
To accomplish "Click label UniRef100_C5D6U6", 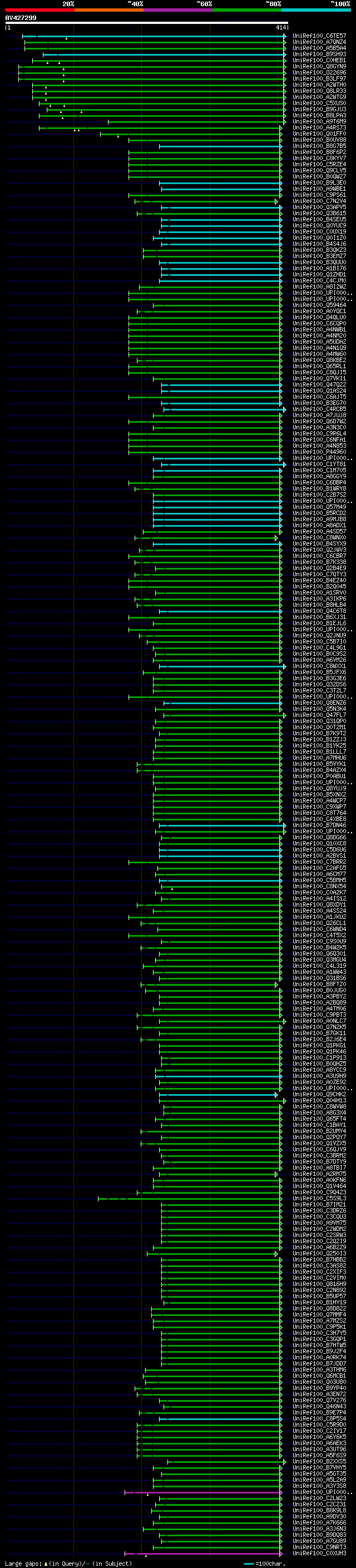I will coord(319,849).
